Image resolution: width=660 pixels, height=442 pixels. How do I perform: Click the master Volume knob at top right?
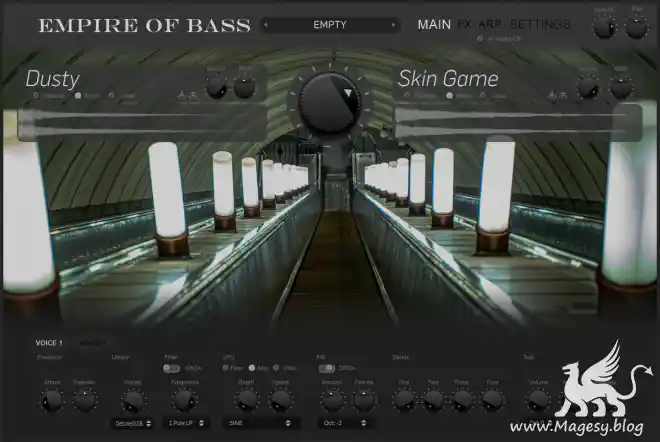(x=604, y=27)
